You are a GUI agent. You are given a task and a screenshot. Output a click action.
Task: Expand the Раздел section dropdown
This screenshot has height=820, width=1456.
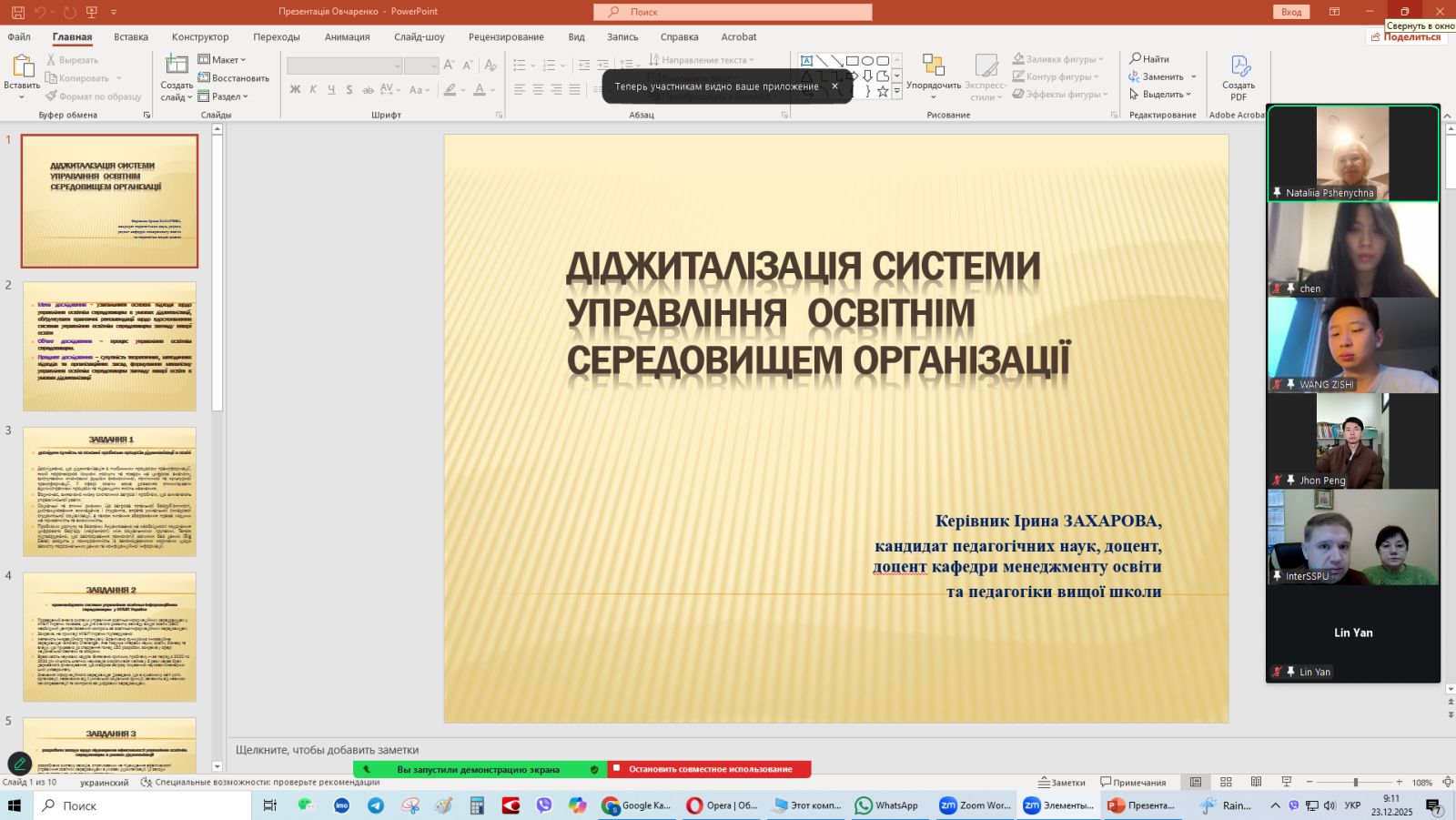pos(223,96)
